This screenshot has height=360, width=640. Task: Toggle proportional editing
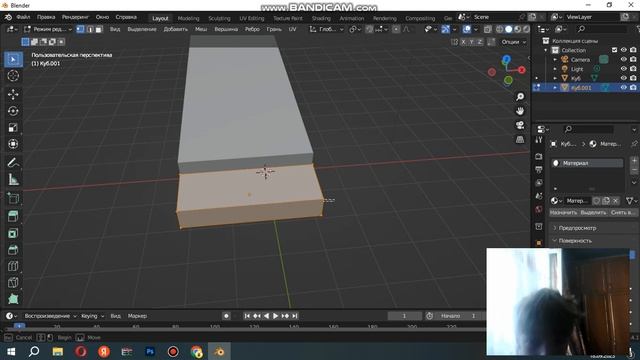tap(396, 29)
